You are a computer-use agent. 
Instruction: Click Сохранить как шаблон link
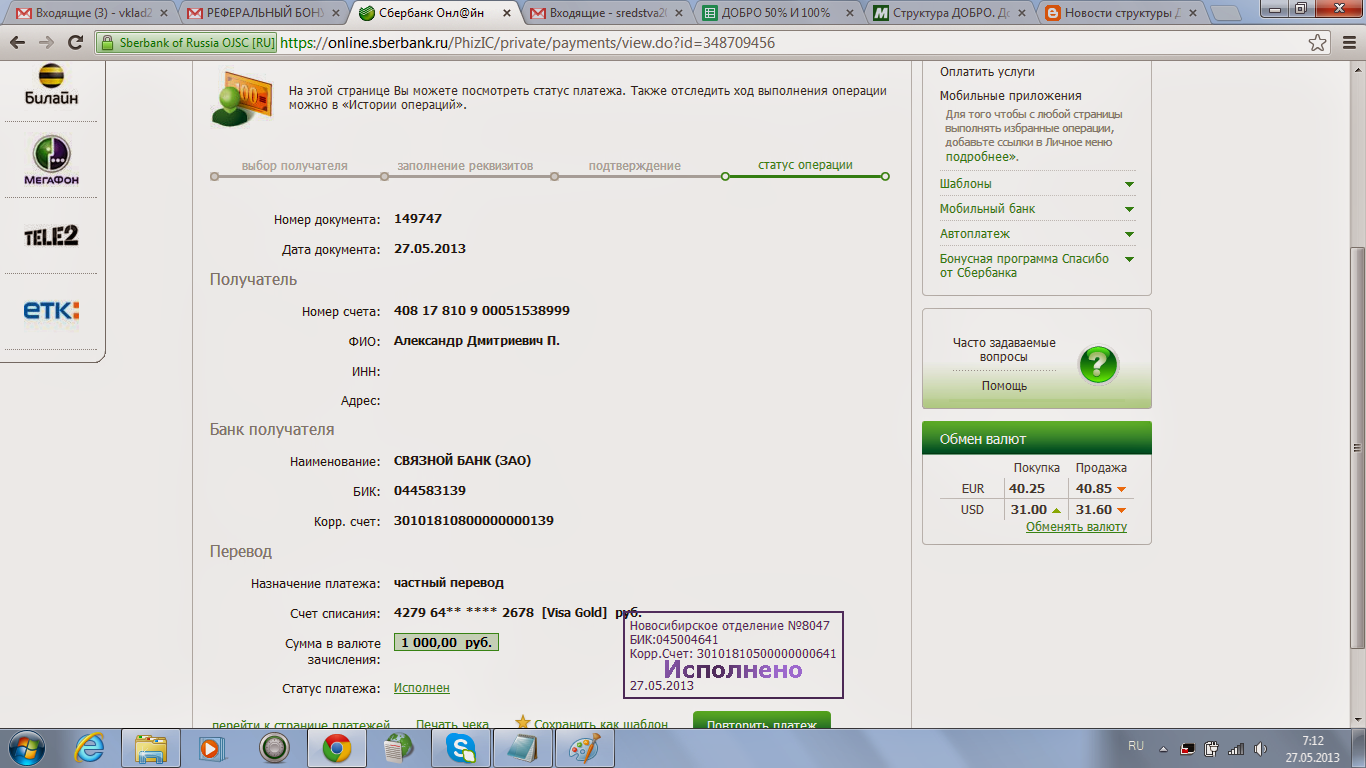click(601, 724)
